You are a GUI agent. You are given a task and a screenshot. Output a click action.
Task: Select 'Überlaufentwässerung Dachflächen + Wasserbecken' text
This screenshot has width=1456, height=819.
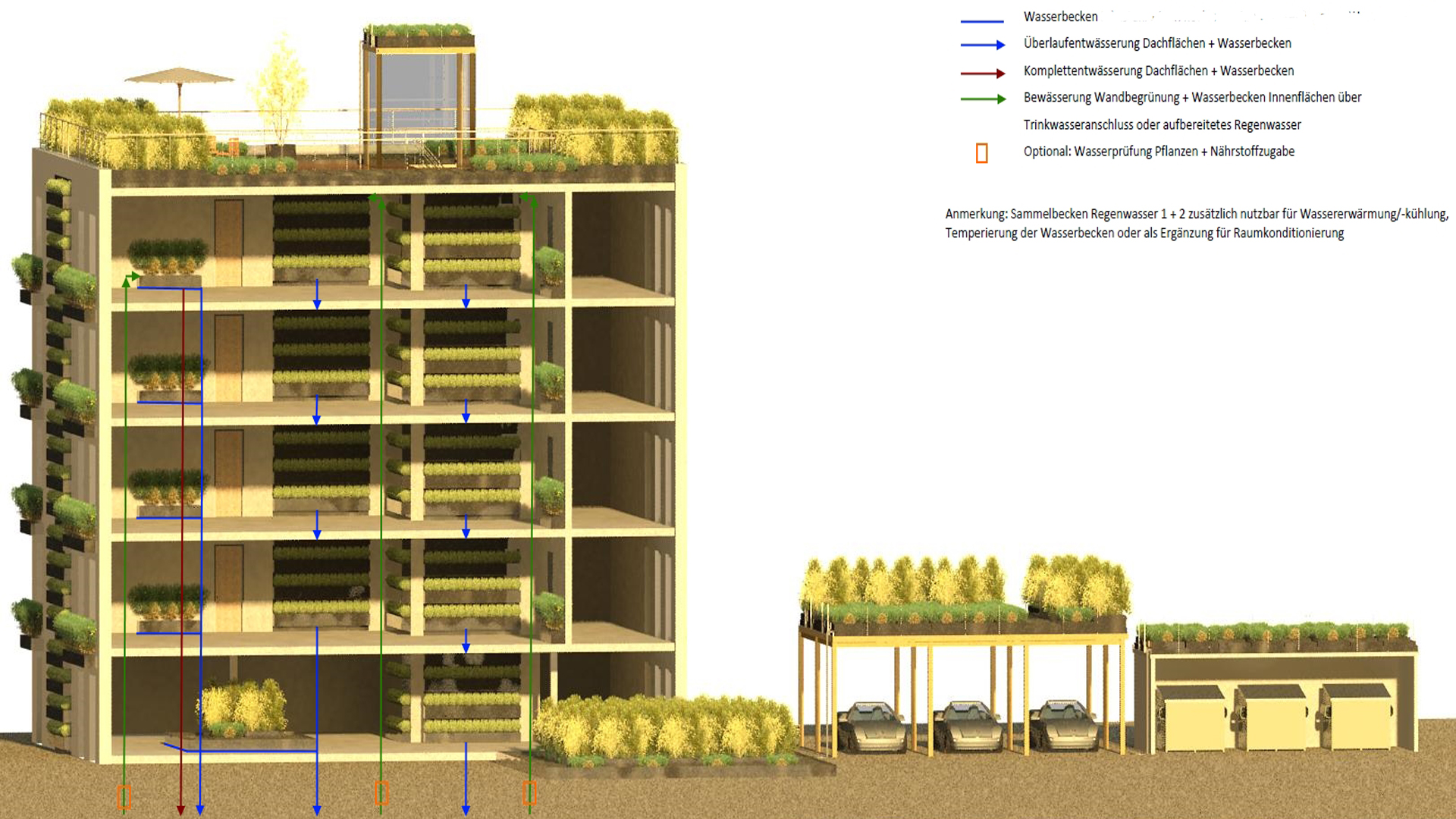tap(1157, 43)
